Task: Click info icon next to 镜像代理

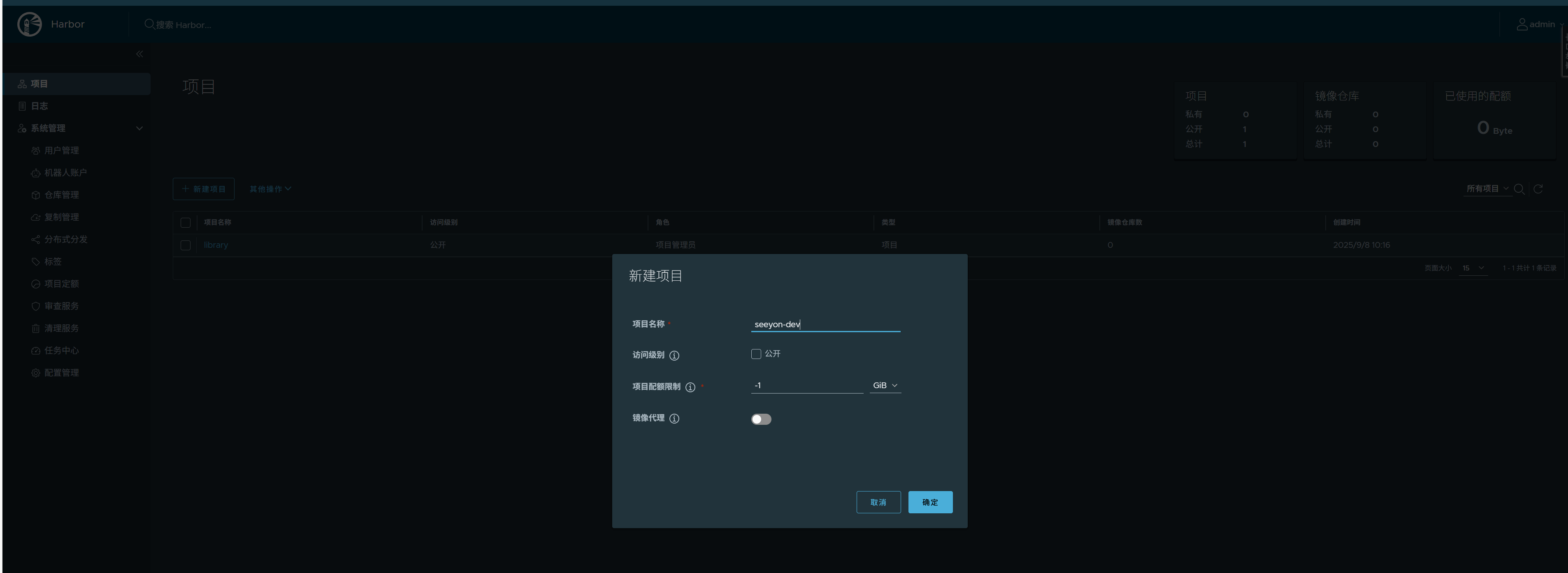Action: tap(674, 418)
